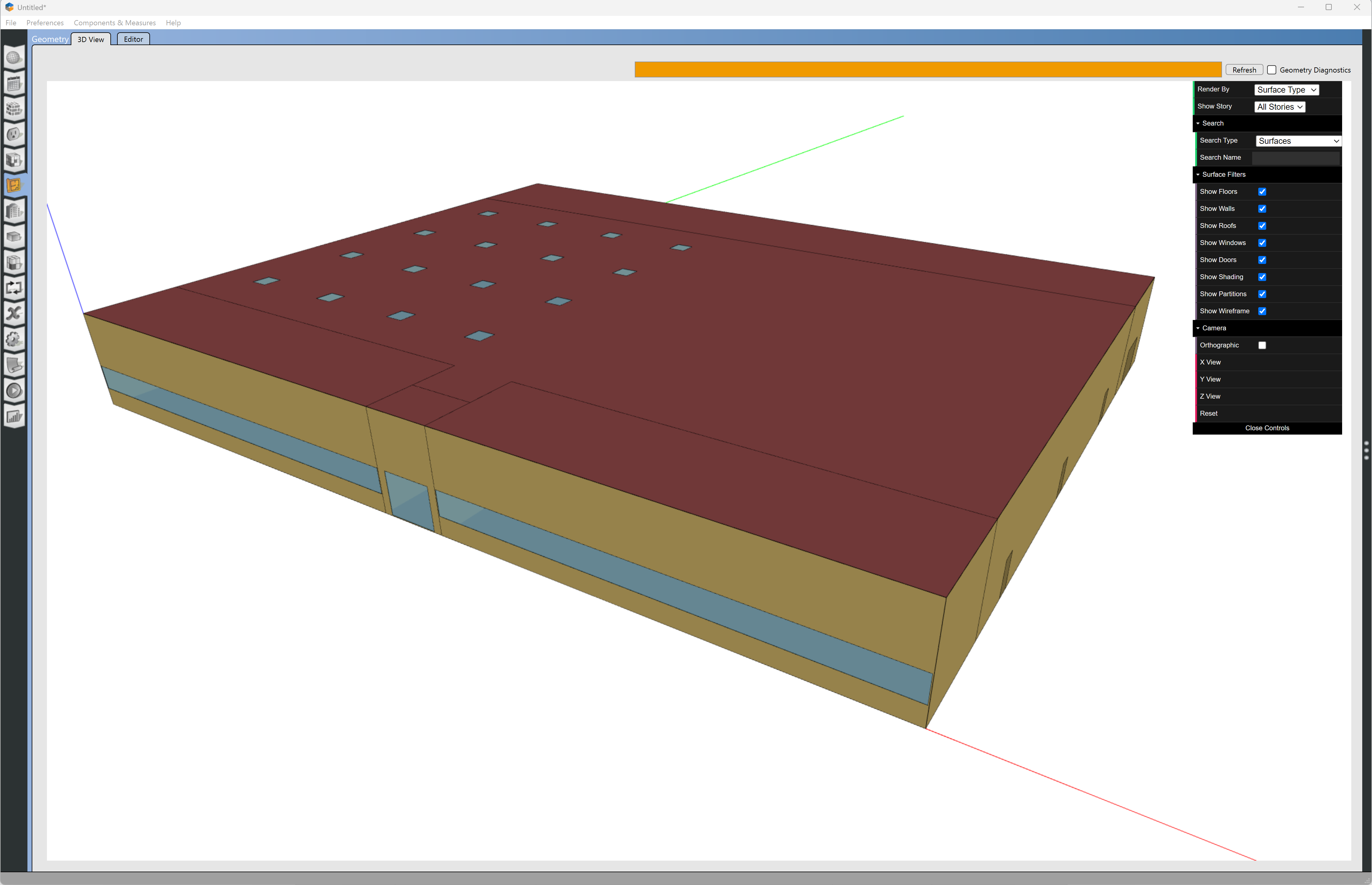Enable Orthographic camera checkbox
Image resolution: width=1372 pixels, height=885 pixels.
pyautogui.click(x=1262, y=345)
